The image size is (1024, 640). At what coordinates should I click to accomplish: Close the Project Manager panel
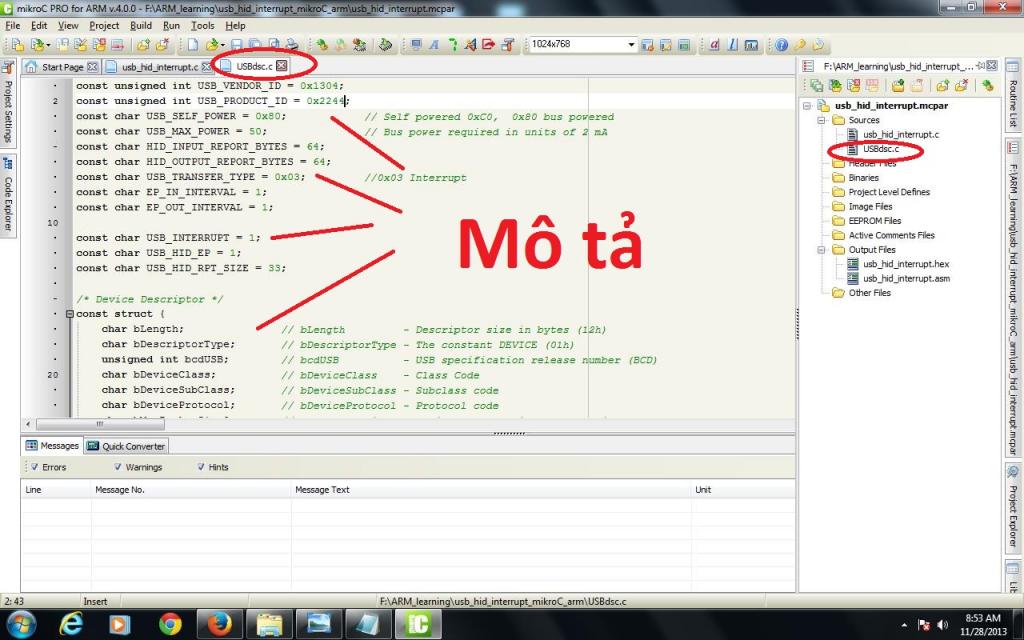point(992,66)
